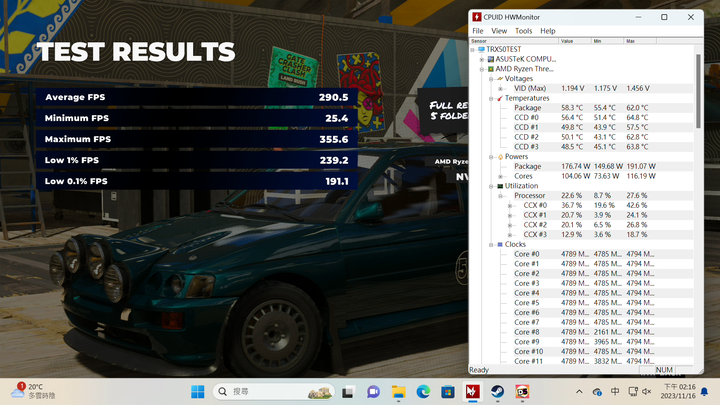
Task: Click the 191.07 W max package power
Action: click(641, 166)
